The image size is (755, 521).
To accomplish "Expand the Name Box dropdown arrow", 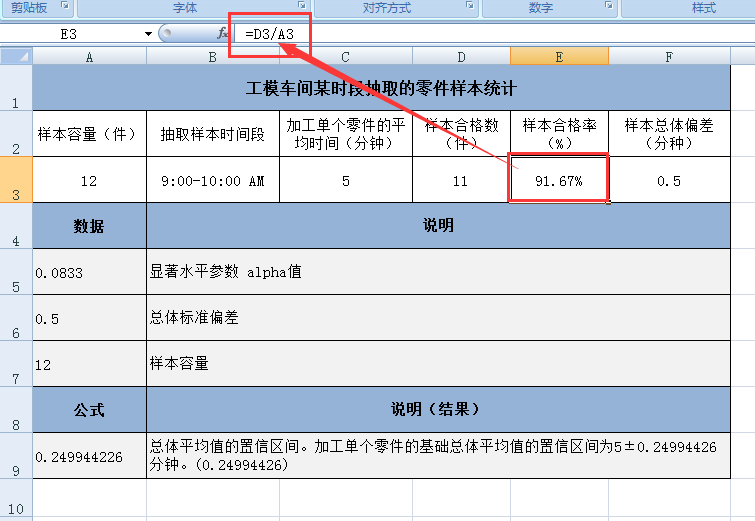I will coord(148,34).
